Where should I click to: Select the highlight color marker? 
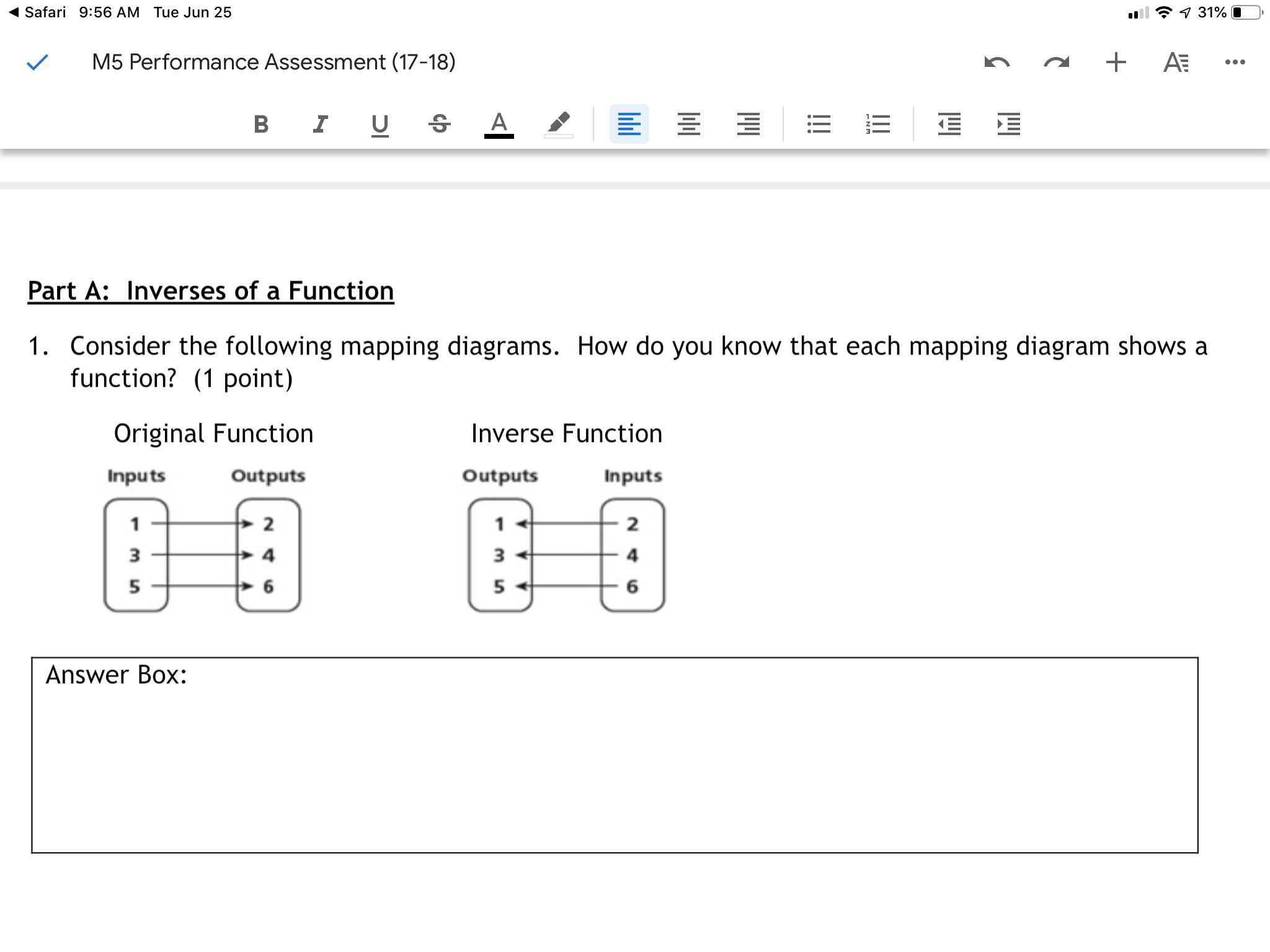(558, 124)
